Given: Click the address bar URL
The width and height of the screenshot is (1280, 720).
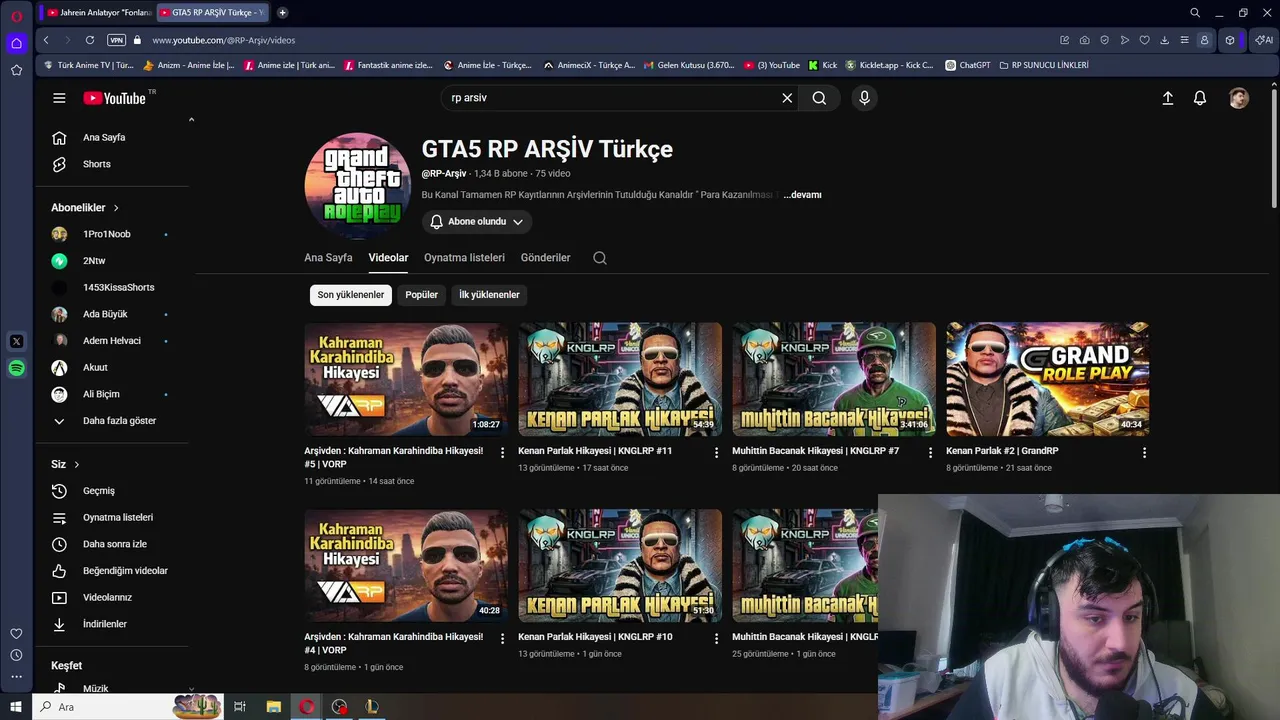Looking at the screenshot, I should (224, 40).
